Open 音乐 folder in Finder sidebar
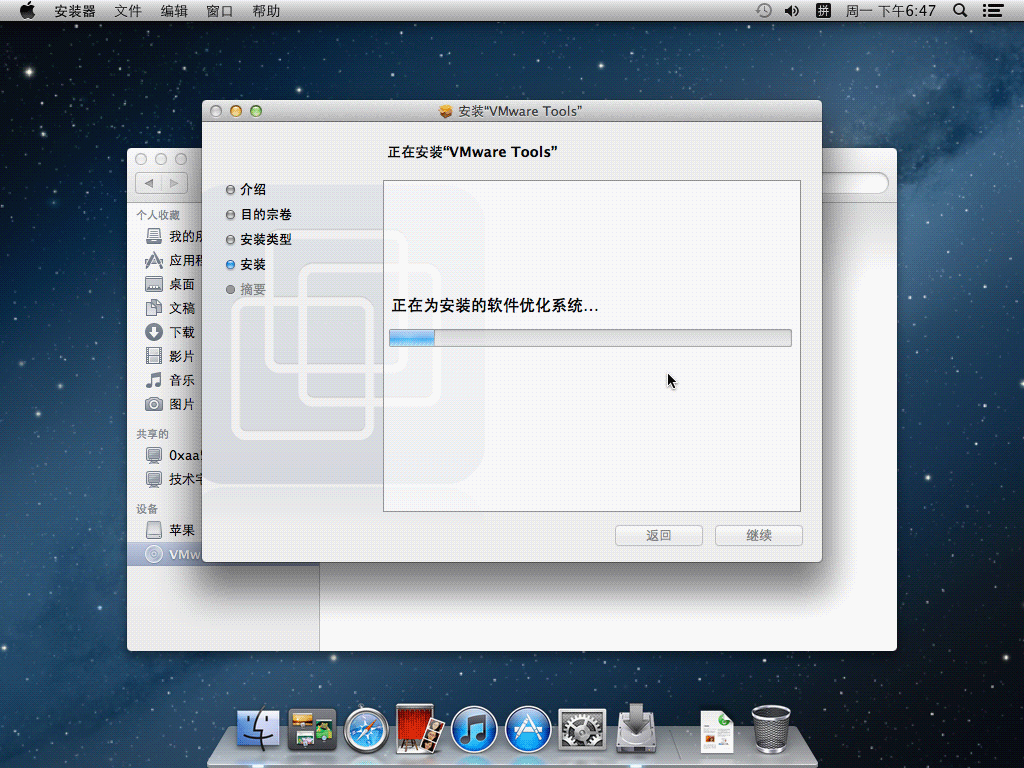 [170, 380]
